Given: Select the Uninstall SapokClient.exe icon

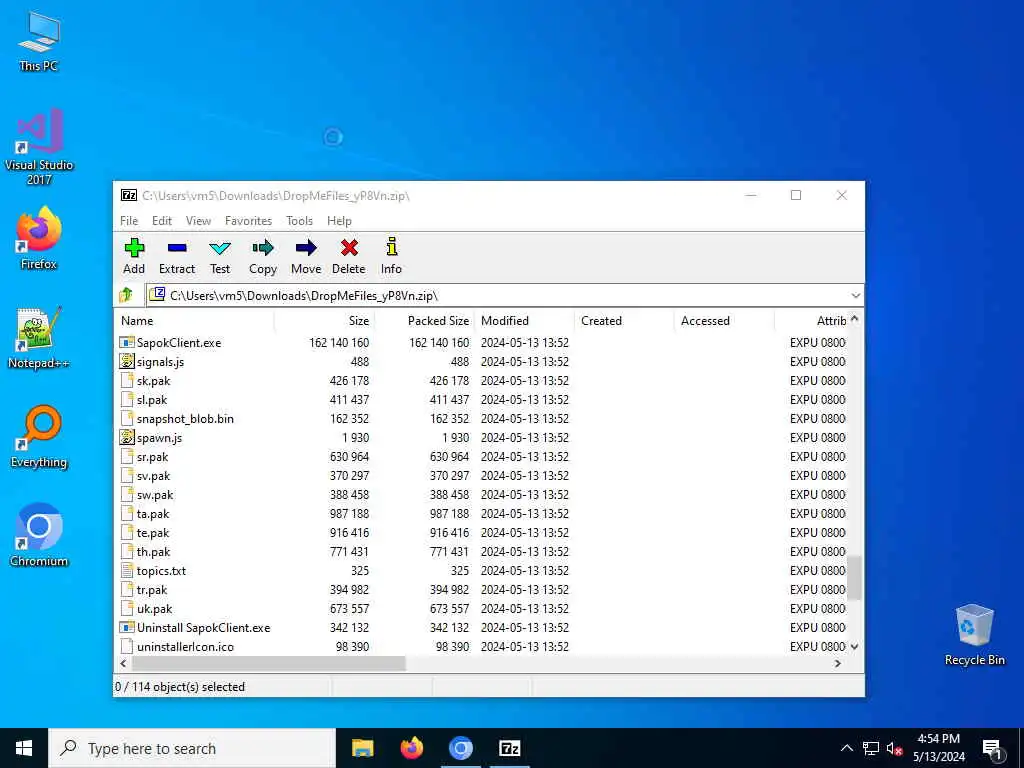Looking at the screenshot, I should (127, 628).
